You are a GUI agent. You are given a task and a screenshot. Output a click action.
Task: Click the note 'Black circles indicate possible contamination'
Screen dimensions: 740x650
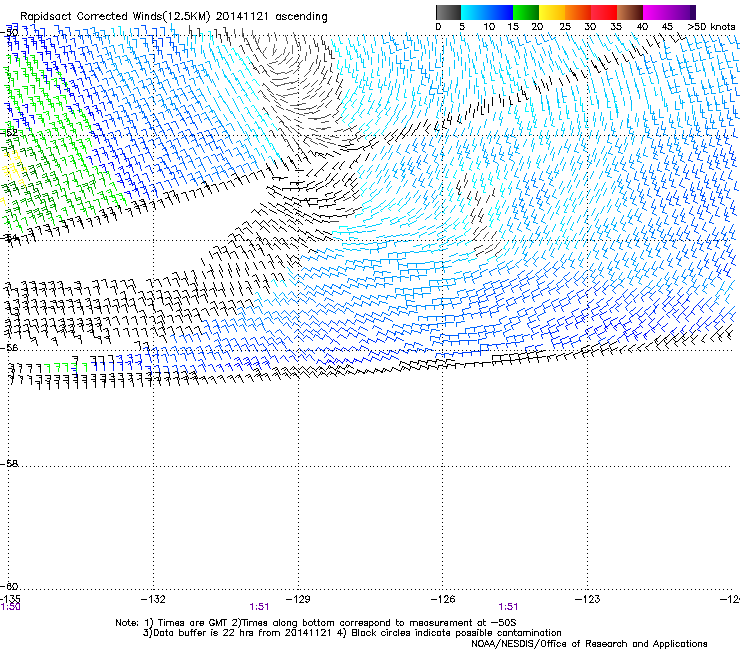point(456,633)
